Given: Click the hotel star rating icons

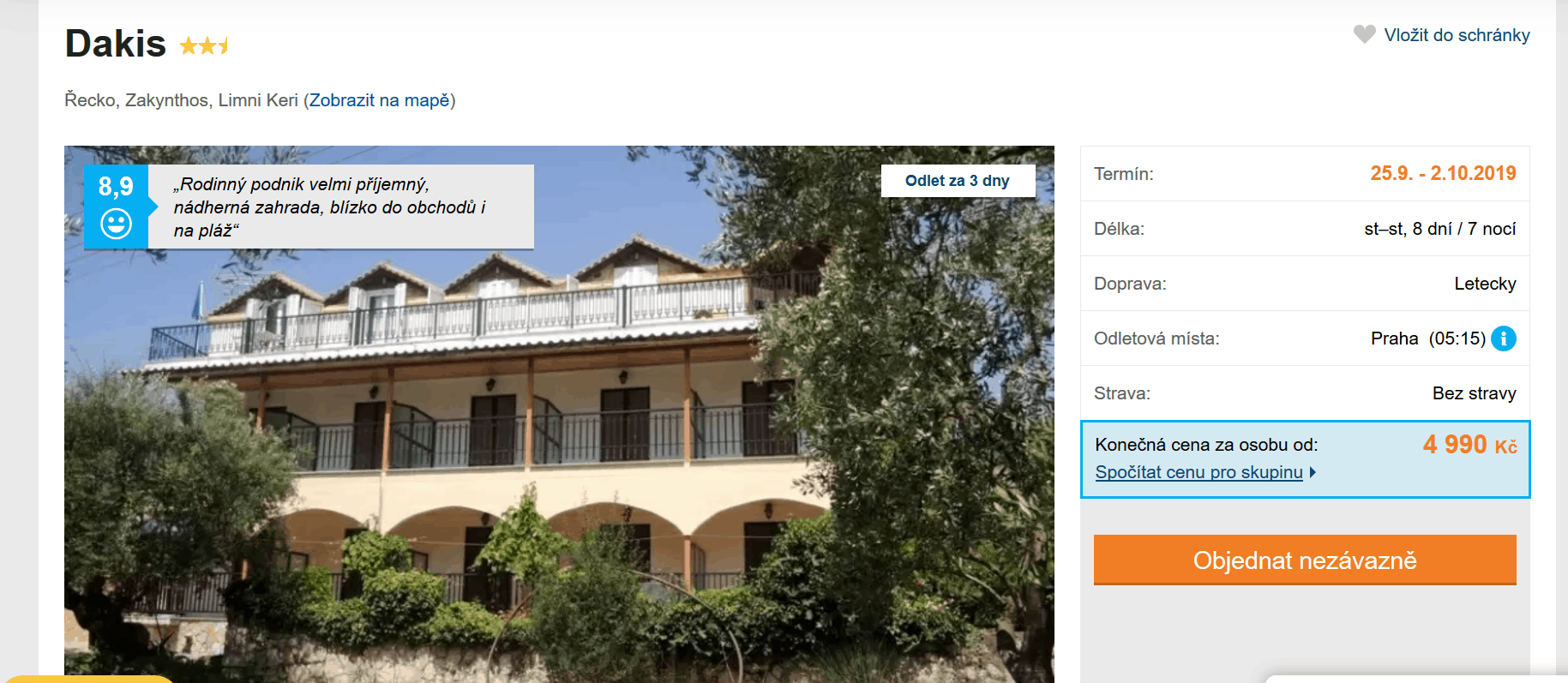Looking at the screenshot, I should 204,45.
